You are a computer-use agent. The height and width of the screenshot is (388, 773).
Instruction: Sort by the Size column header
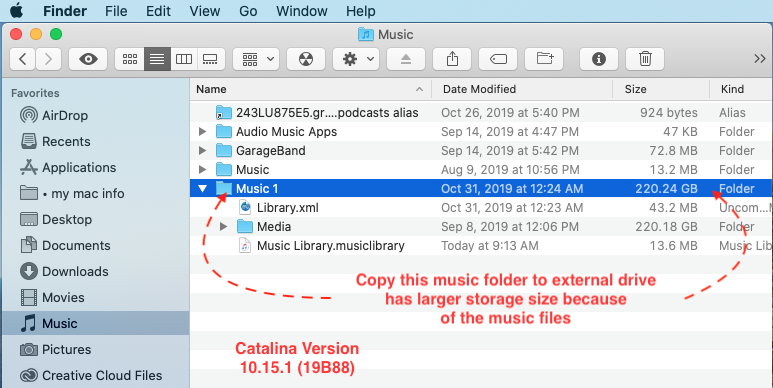coord(661,89)
